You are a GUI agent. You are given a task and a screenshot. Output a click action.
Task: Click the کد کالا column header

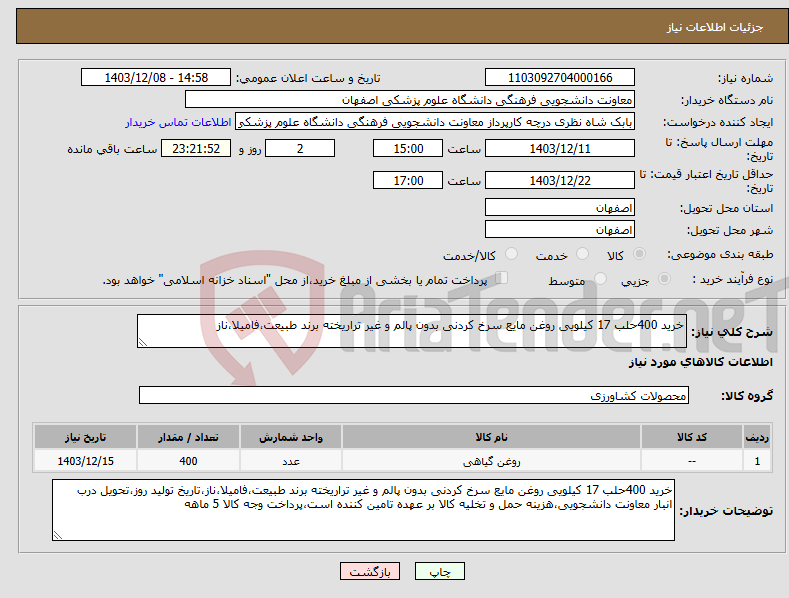(692, 437)
